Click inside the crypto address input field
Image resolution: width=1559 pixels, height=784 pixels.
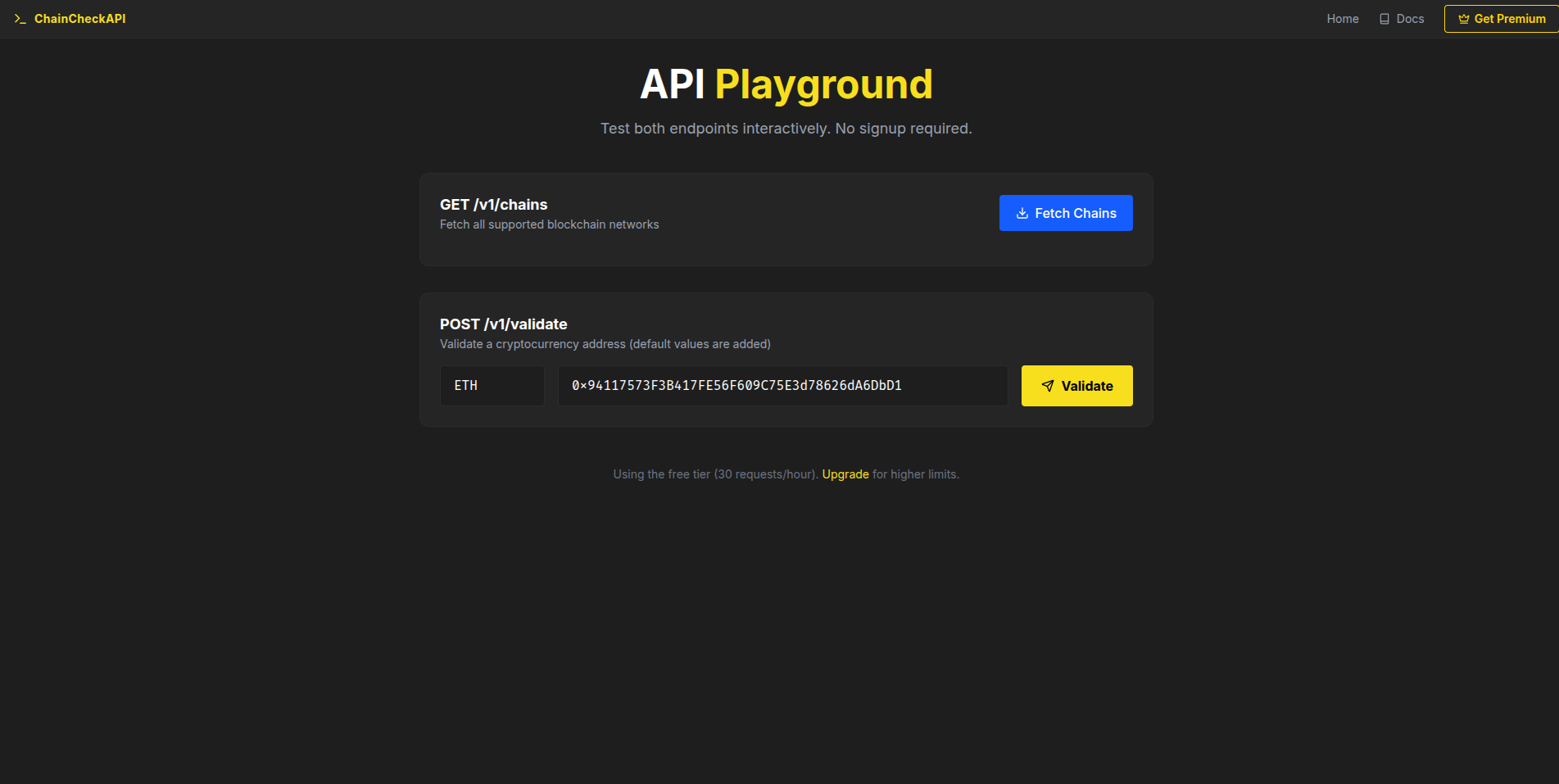[782, 385]
